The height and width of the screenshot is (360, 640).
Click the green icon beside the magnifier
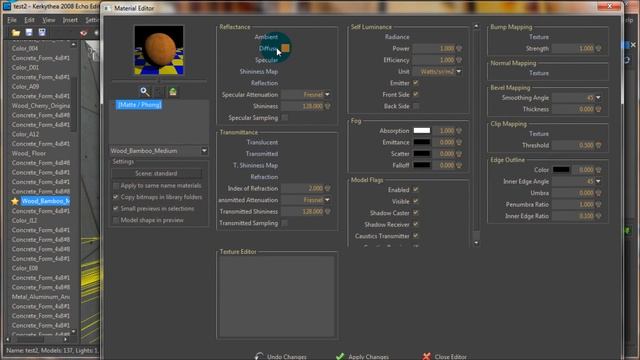tap(173, 91)
